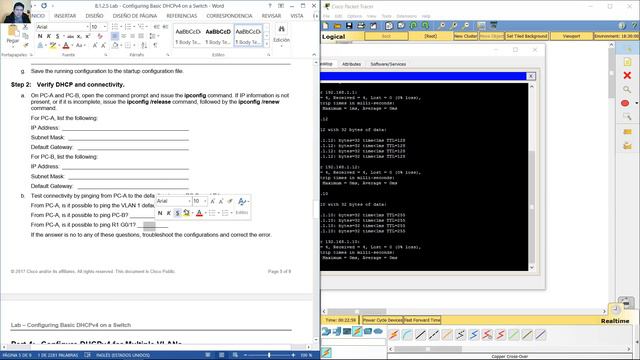Expand the styles gallery More arrow
640x360 pixels.
point(267,42)
